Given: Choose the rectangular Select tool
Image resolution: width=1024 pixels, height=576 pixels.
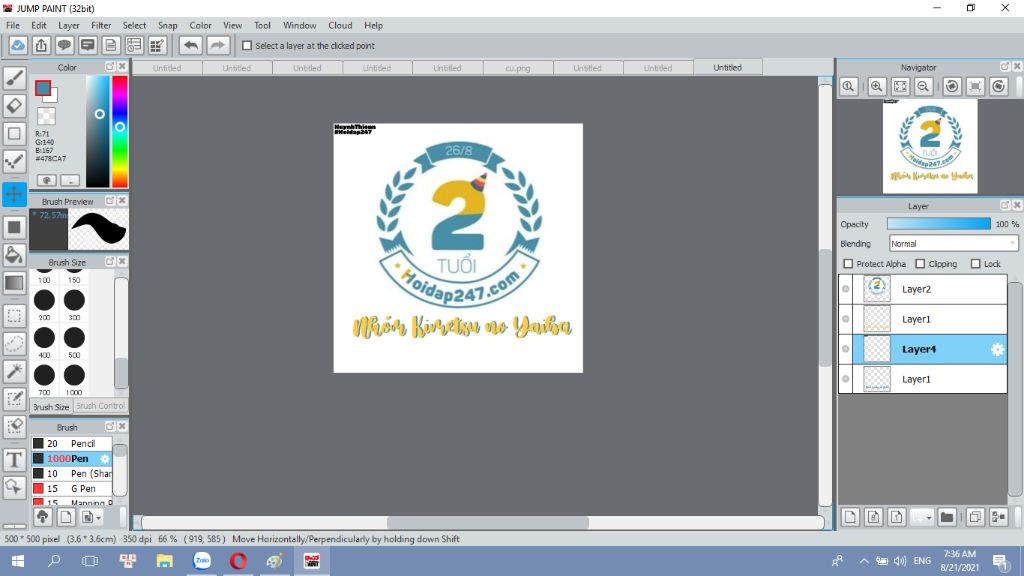Looking at the screenshot, I should pyautogui.click(x=14, y=316).
